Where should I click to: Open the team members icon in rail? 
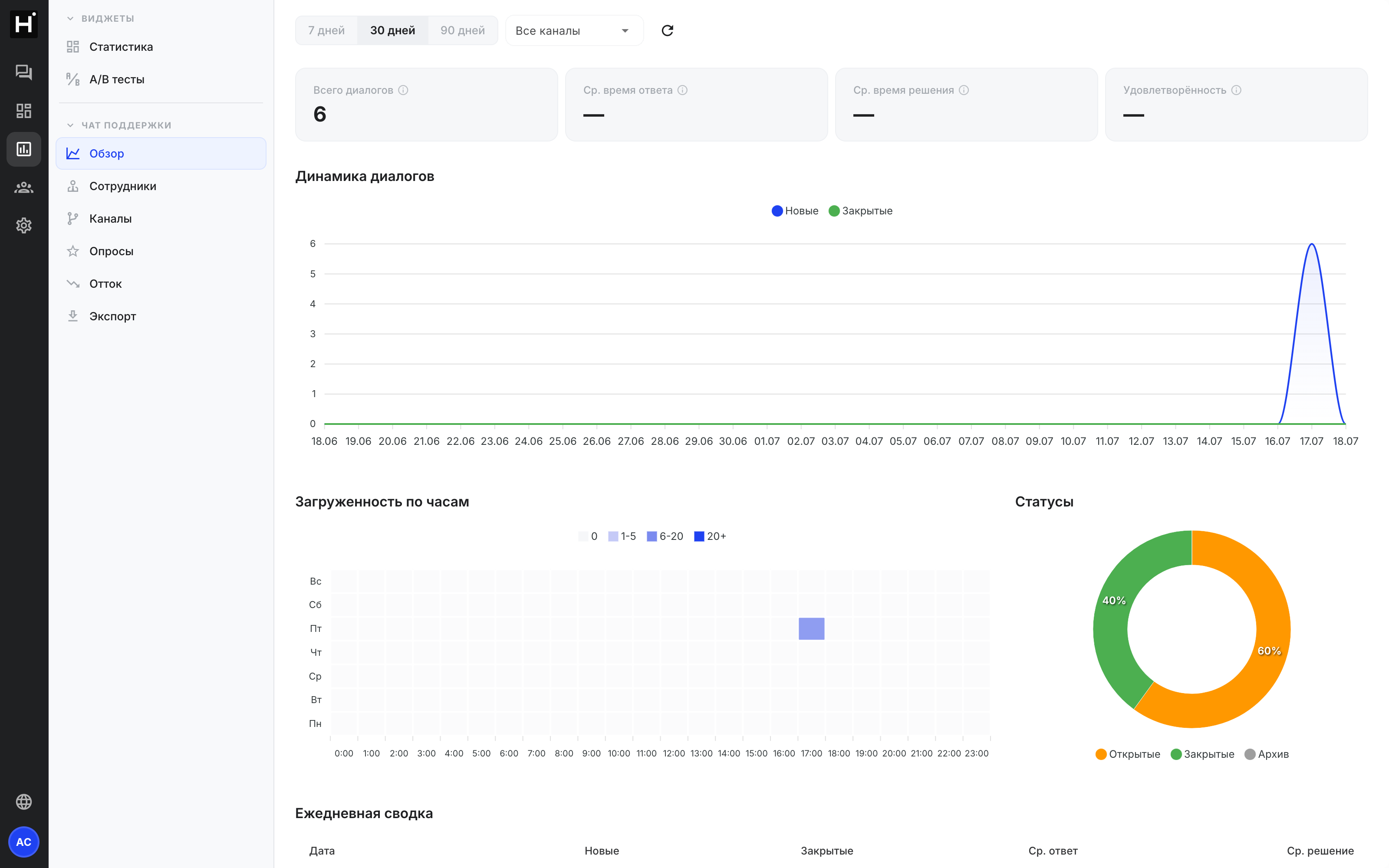point(23,187)
